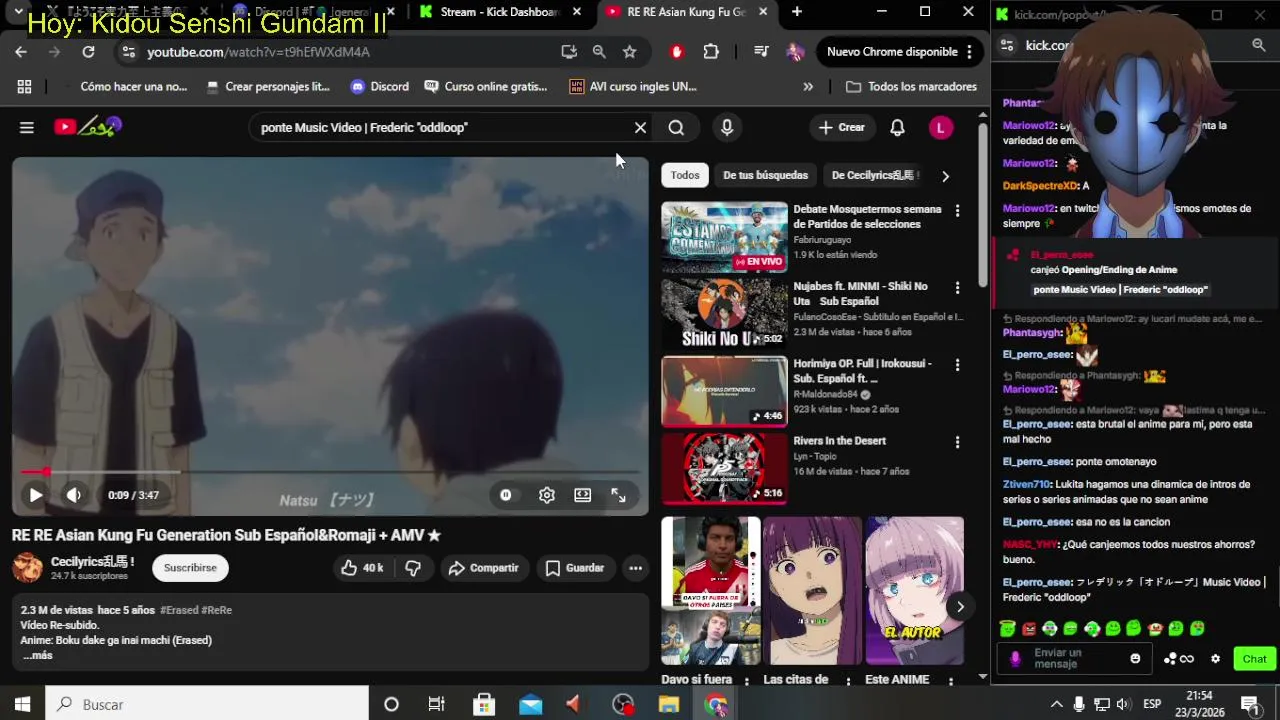Open the Debate Mosquetermos live thumbnail
This screenshot has width=1280, height=720.
724,237
